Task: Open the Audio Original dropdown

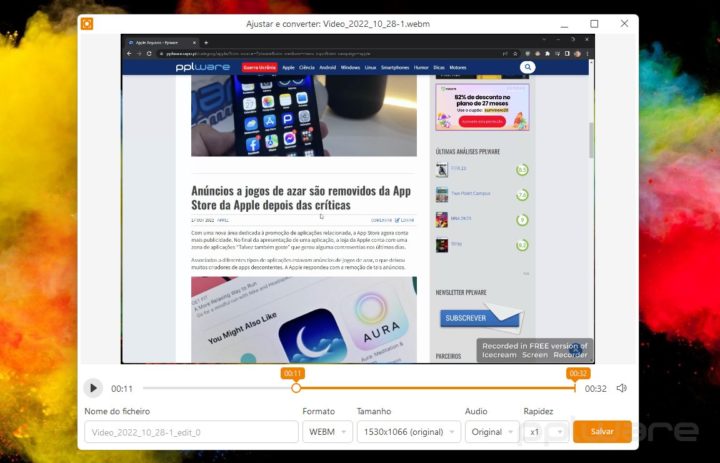Action: (x=492, y=432)
